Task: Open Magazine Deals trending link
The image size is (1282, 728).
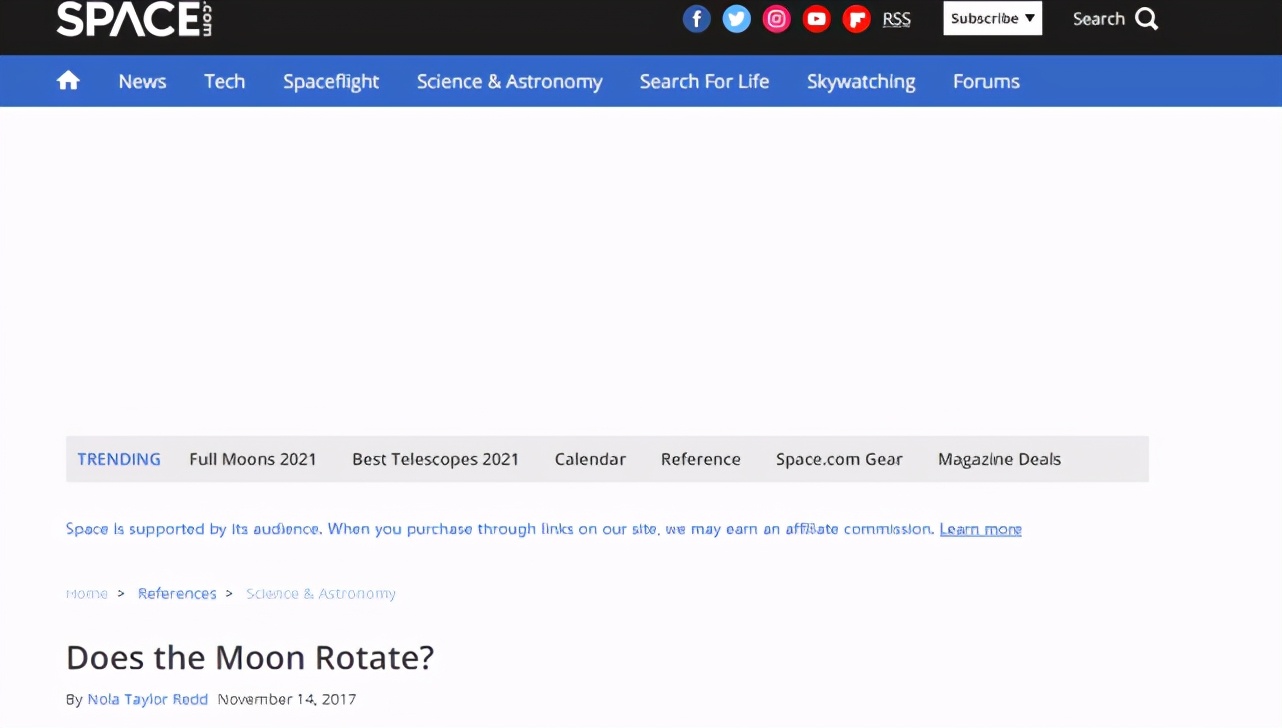Action: tap(999, 459)
